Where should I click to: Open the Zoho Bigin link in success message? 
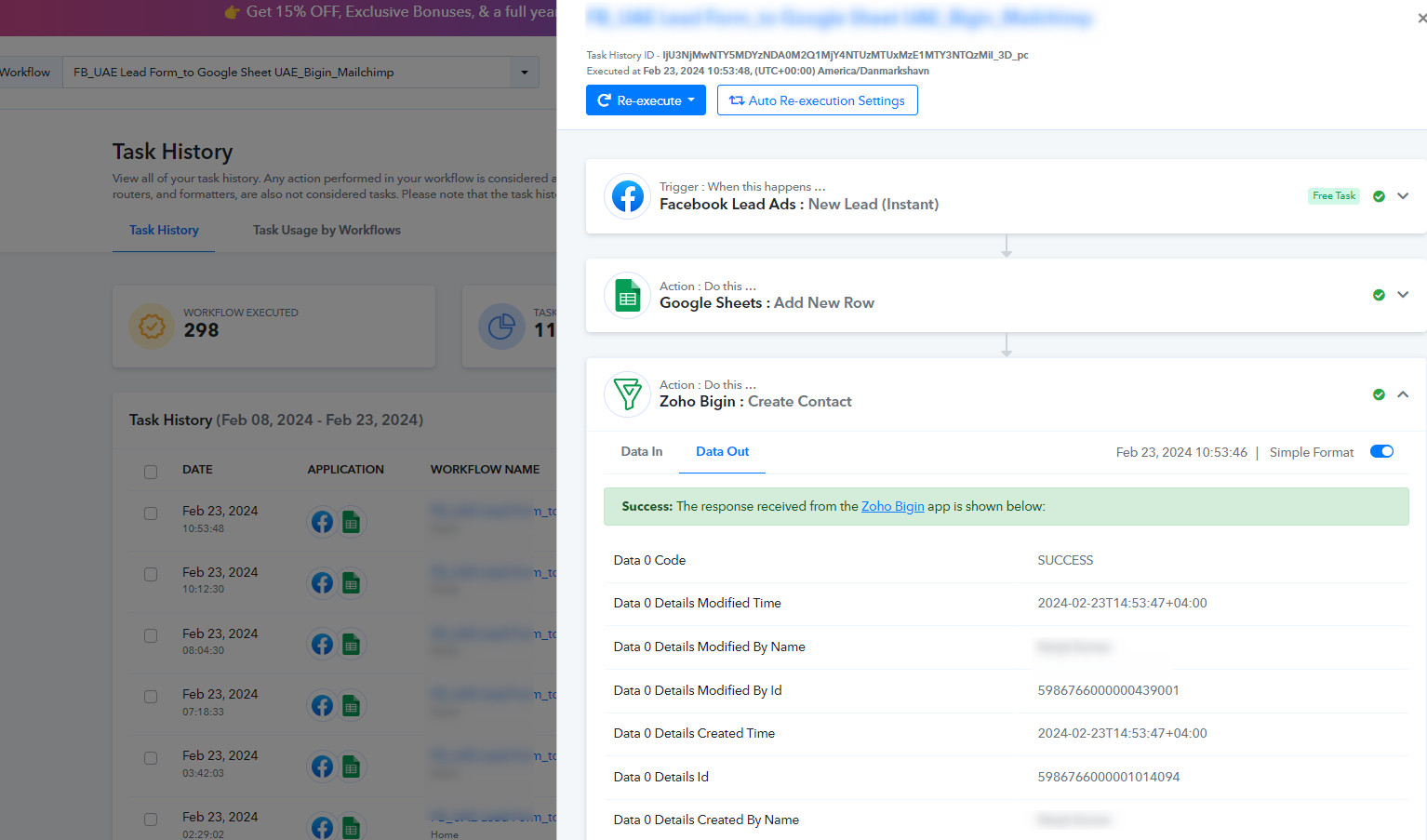[x=893, y=506]
